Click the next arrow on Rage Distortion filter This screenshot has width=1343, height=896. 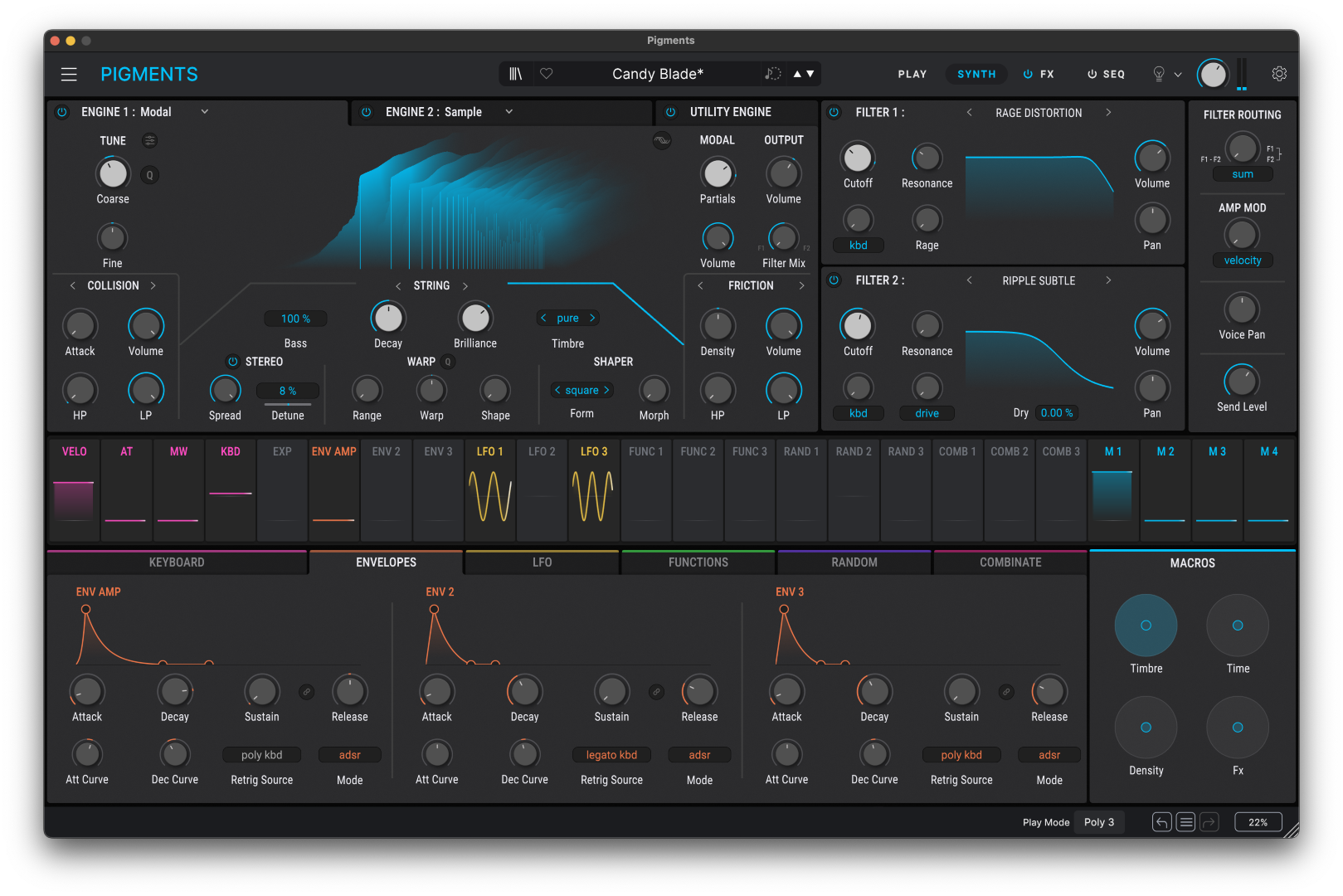point(1110,112)
